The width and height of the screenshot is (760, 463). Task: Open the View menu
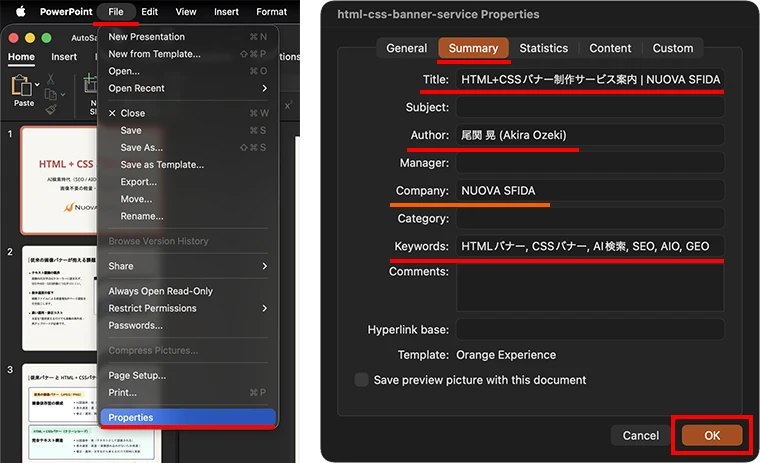click(186, 12)
